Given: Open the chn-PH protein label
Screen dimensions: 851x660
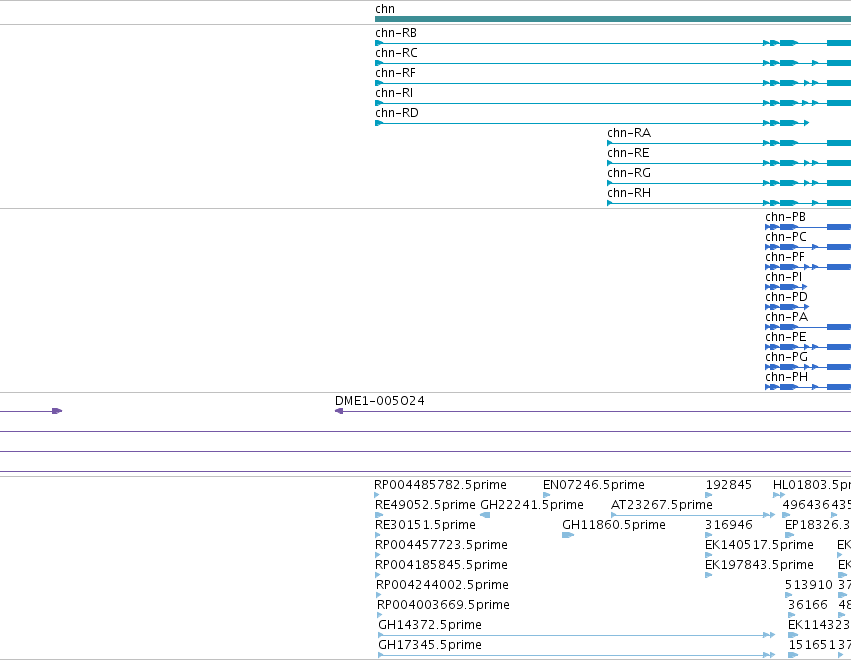Looking at the screenshot, I should 786,377.
